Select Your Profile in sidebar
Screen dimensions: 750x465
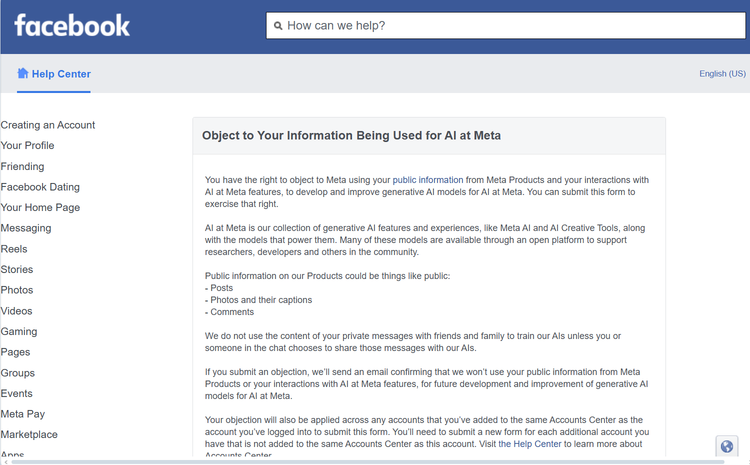pos(27,145)
